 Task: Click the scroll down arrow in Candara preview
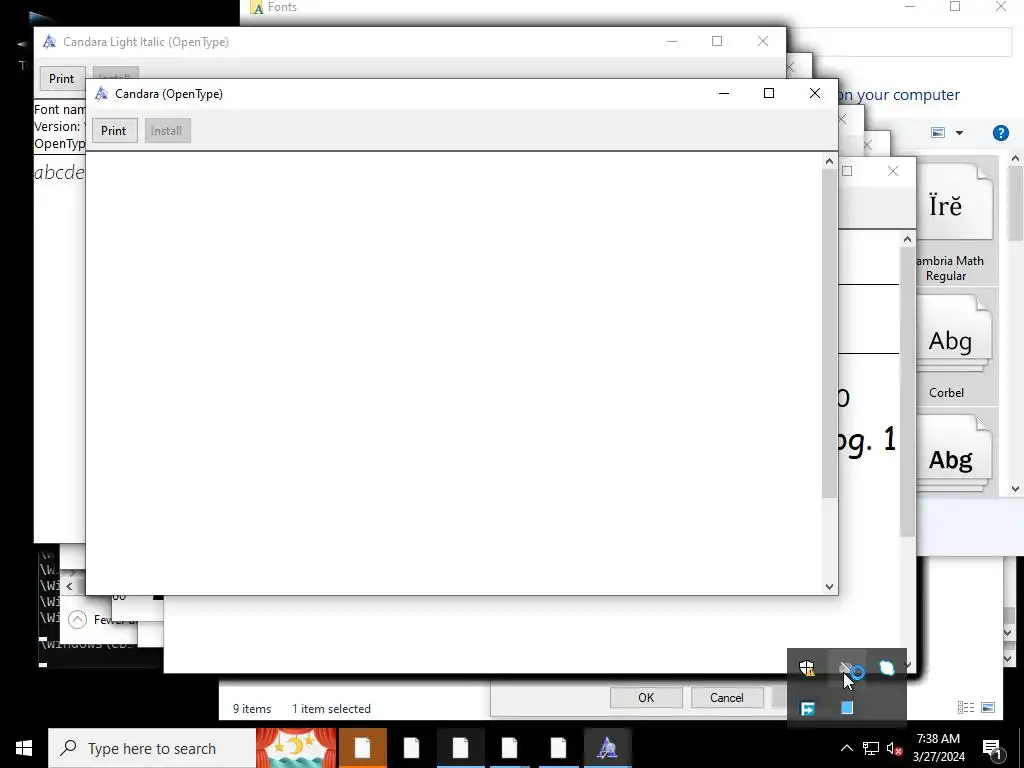click(x=829, y=586)
